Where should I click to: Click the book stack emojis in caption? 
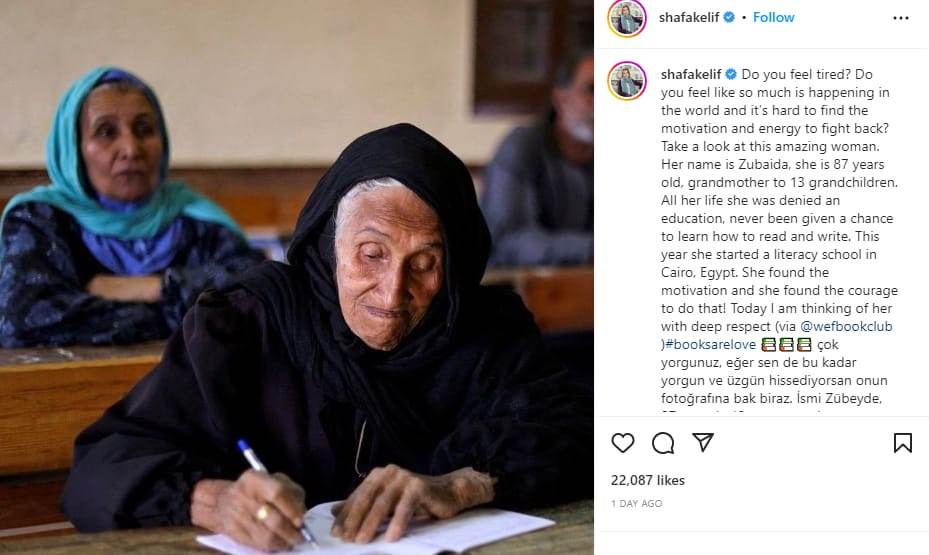(x=786, y=344)
